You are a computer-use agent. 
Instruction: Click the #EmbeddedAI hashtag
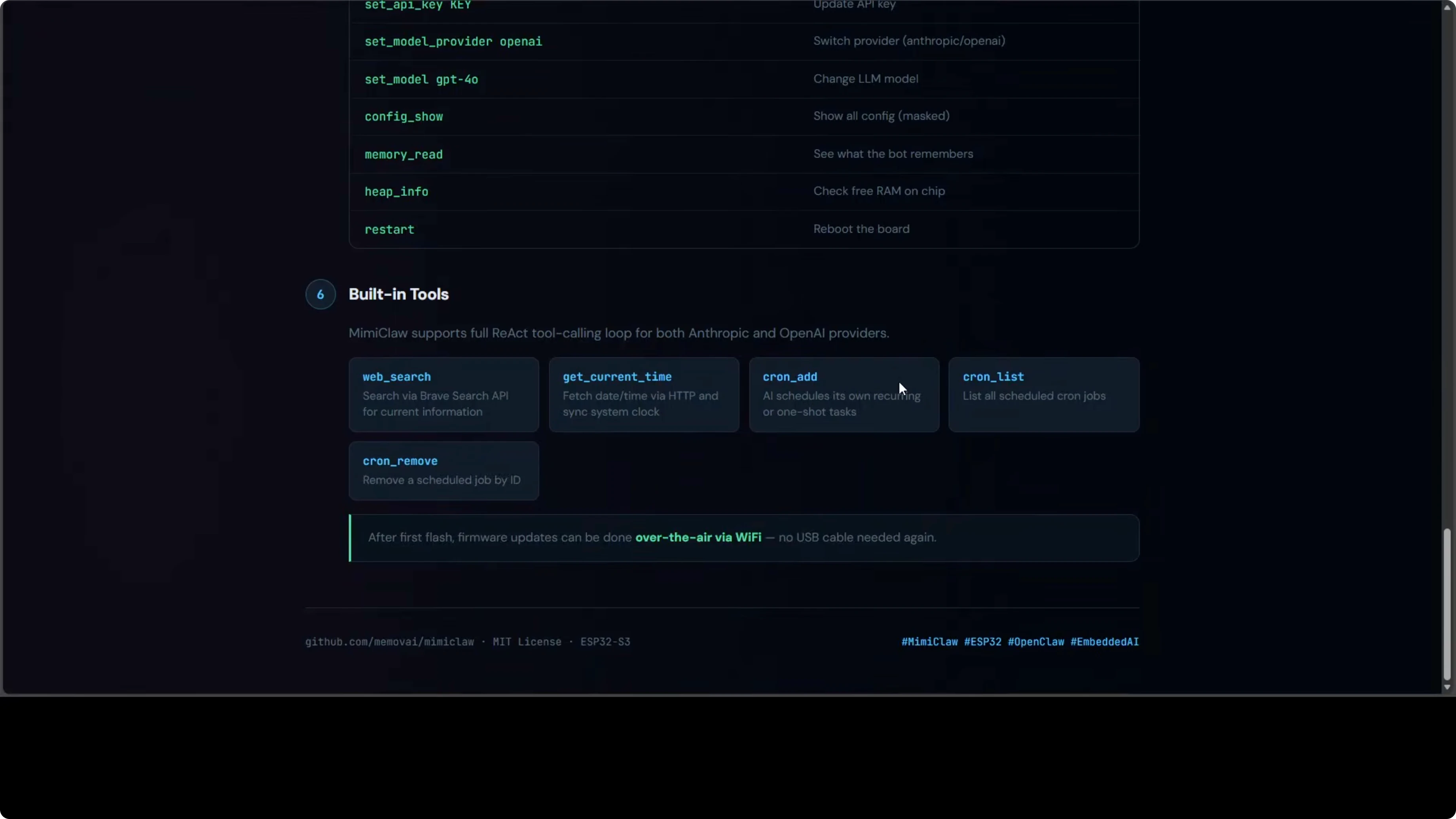pyautogui.click(x=1104, y=641)
